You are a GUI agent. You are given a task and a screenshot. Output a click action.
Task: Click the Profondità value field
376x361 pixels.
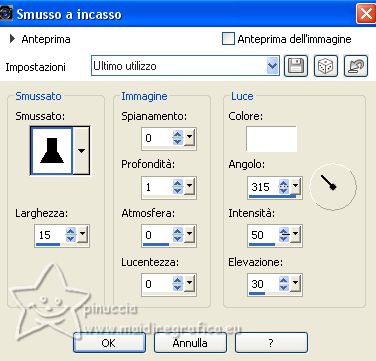(157, 187)
